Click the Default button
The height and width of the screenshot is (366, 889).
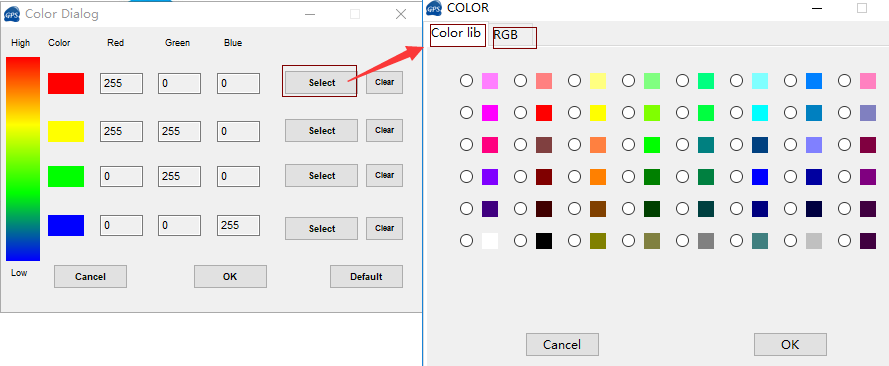click(x=366, y=276)
